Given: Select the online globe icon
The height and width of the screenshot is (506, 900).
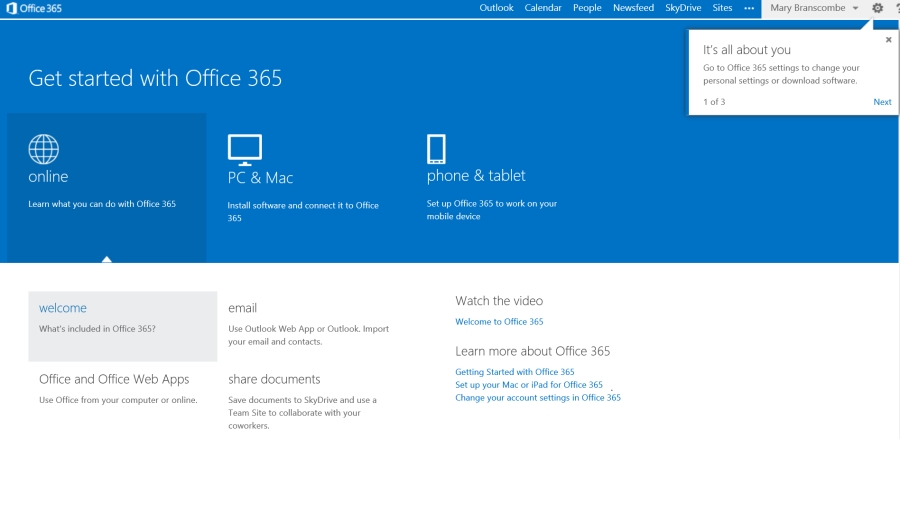Looking at the screenshot, I should [x=44, y=149].
